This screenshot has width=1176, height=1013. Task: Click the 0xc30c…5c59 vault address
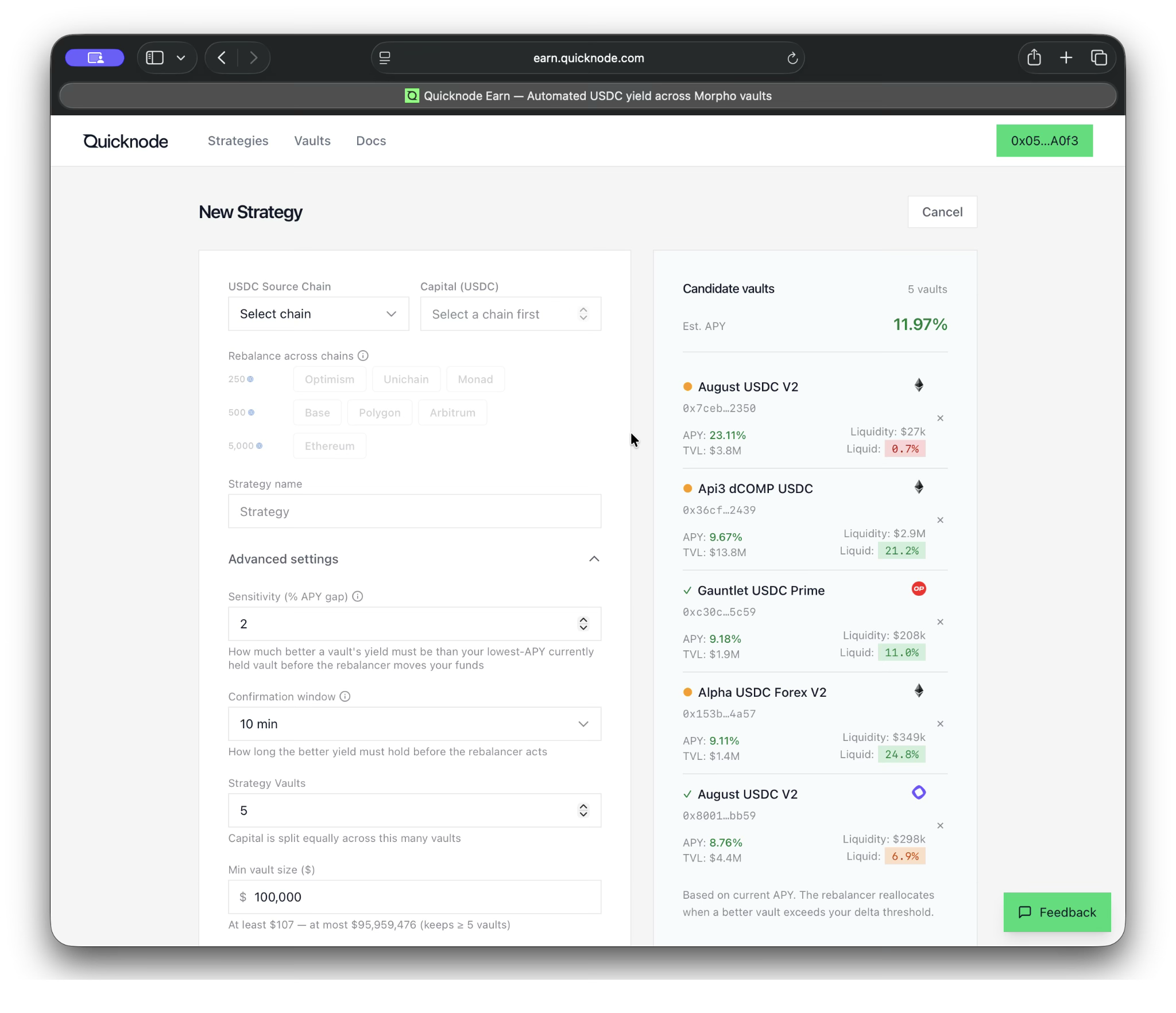(x=719, y=612)
